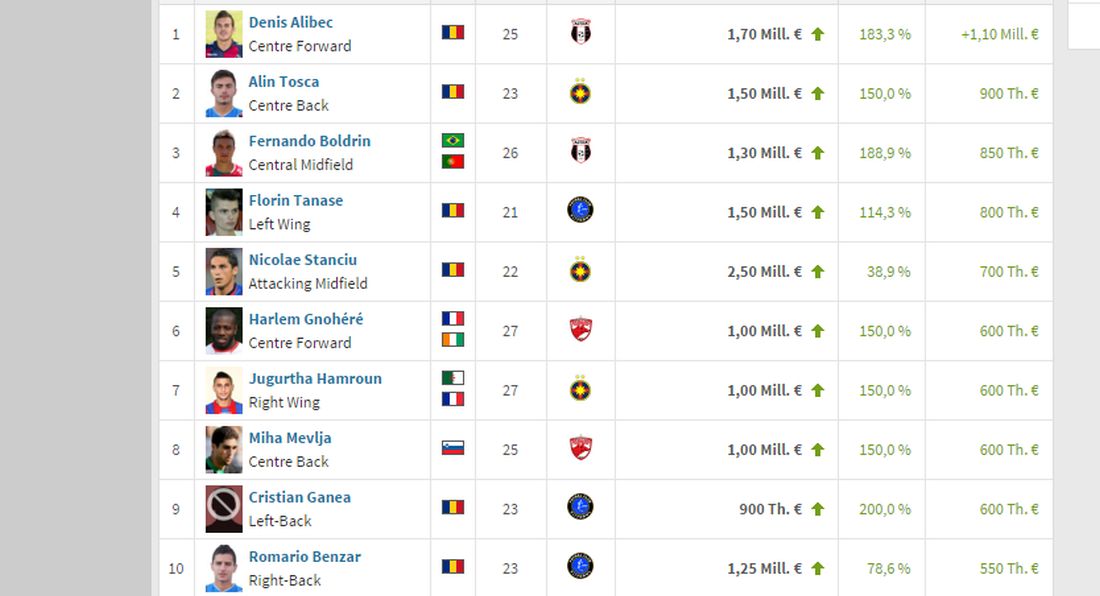The image size is (1100, 596).
Task: Click Harlem Gnohéré's portrait thumbnail
Action: (x=224, y=331)
